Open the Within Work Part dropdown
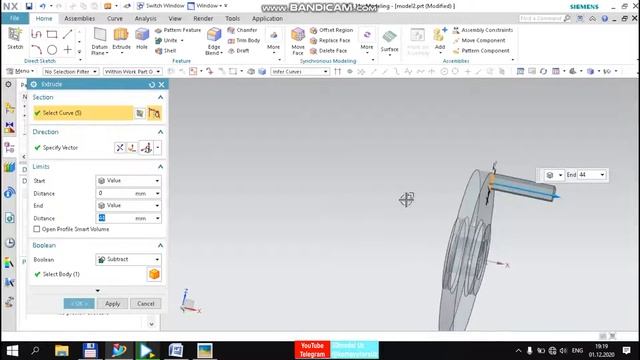 (132, 71)
